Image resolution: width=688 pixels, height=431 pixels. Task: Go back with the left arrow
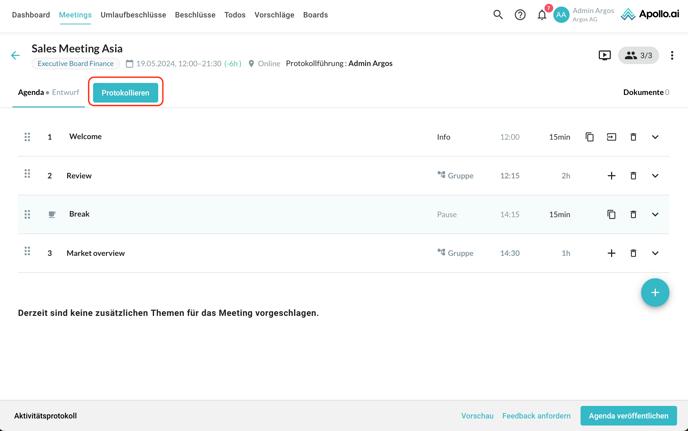coord(15,56)
